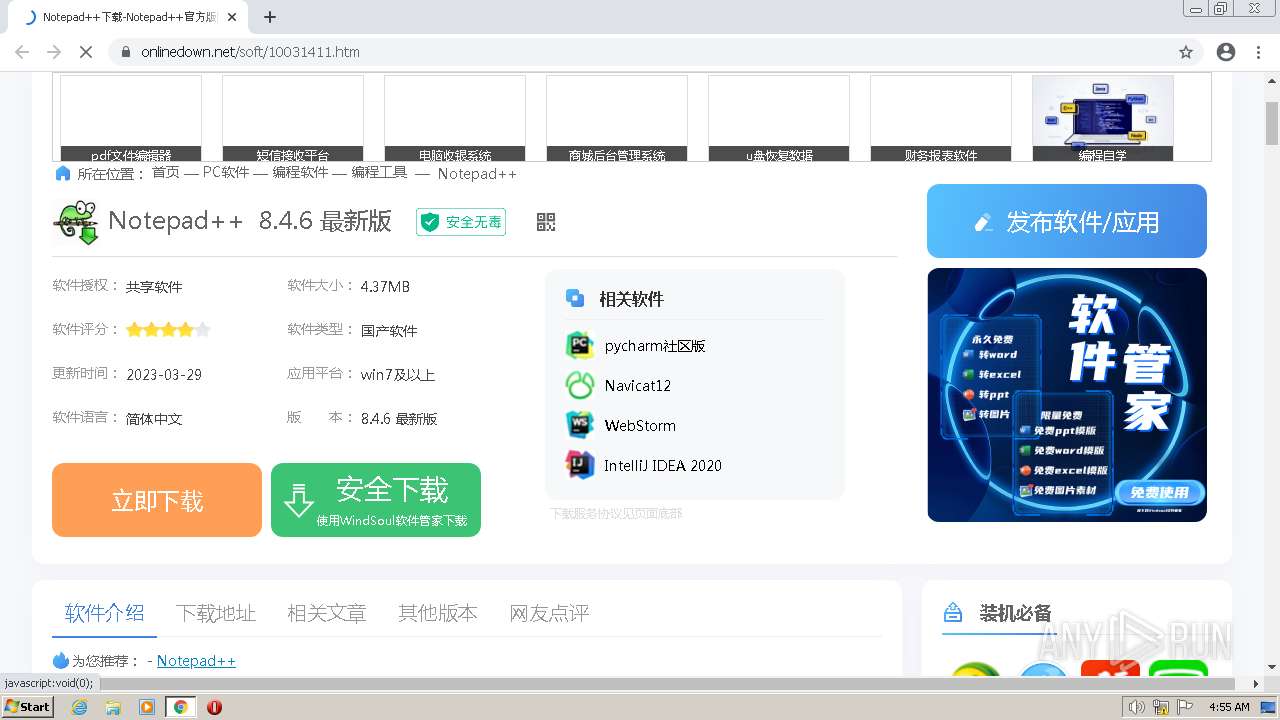Image resolution: width=1280 pixels, height=720 pixels.
Task: Click the orange 立即下载 button
Action: (157, 500)
